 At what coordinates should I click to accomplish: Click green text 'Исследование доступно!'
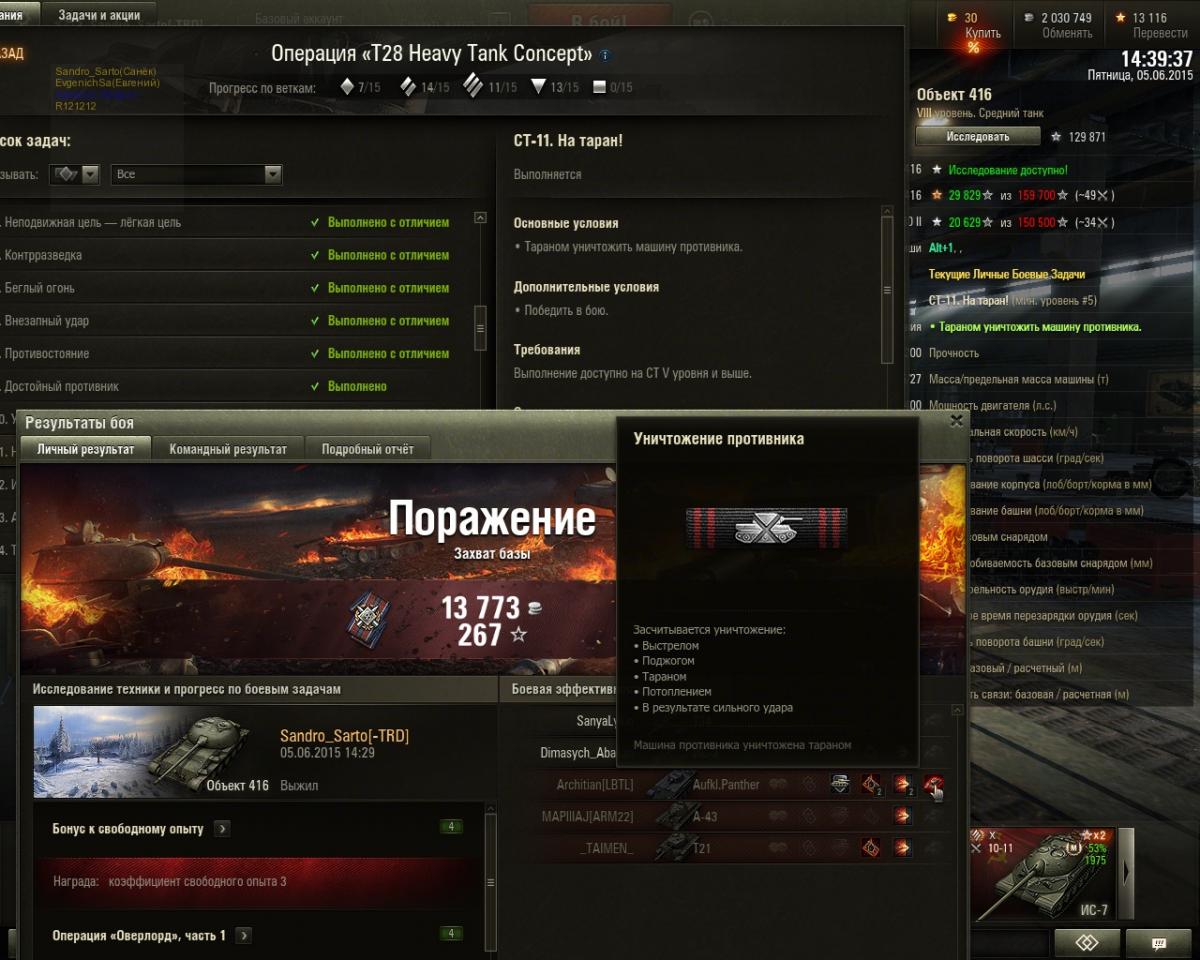coord(1008,170)
